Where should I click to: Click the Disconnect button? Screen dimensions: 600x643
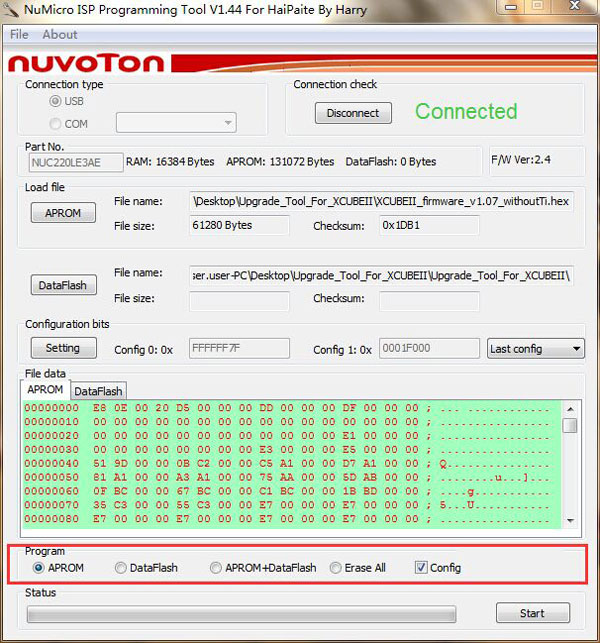point(353,113)
